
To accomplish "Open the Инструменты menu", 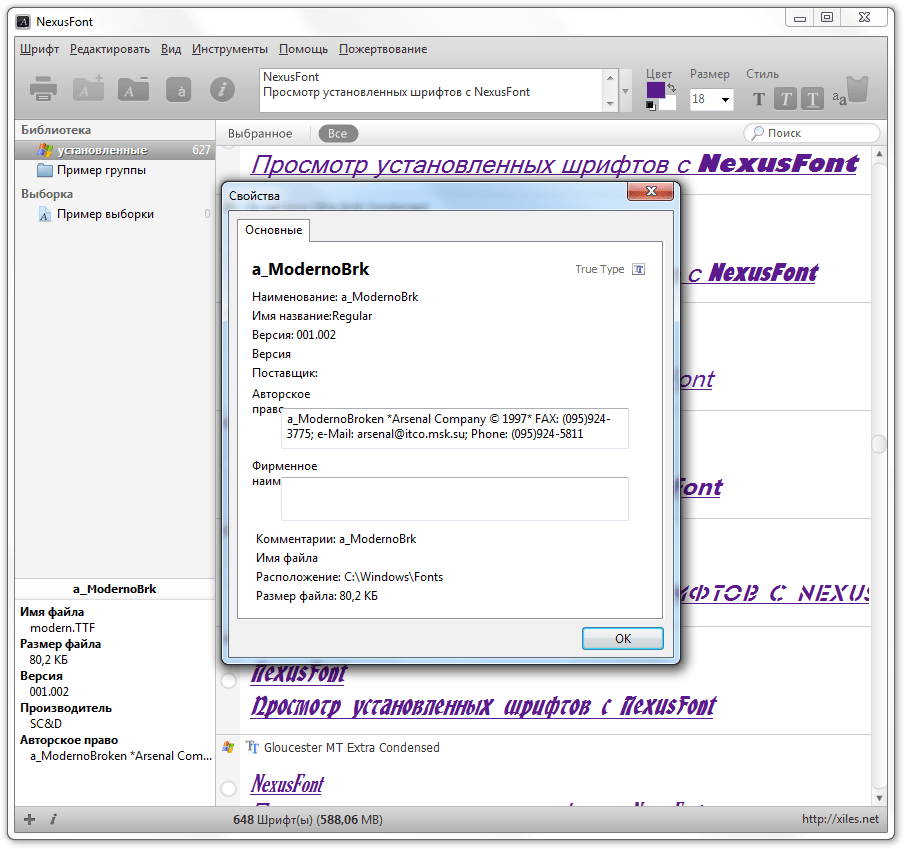I will coord(230,49).
